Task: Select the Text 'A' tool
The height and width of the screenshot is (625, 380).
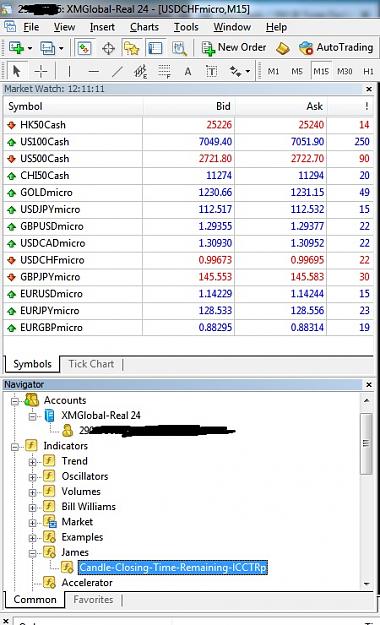Action: pos(188,72)
